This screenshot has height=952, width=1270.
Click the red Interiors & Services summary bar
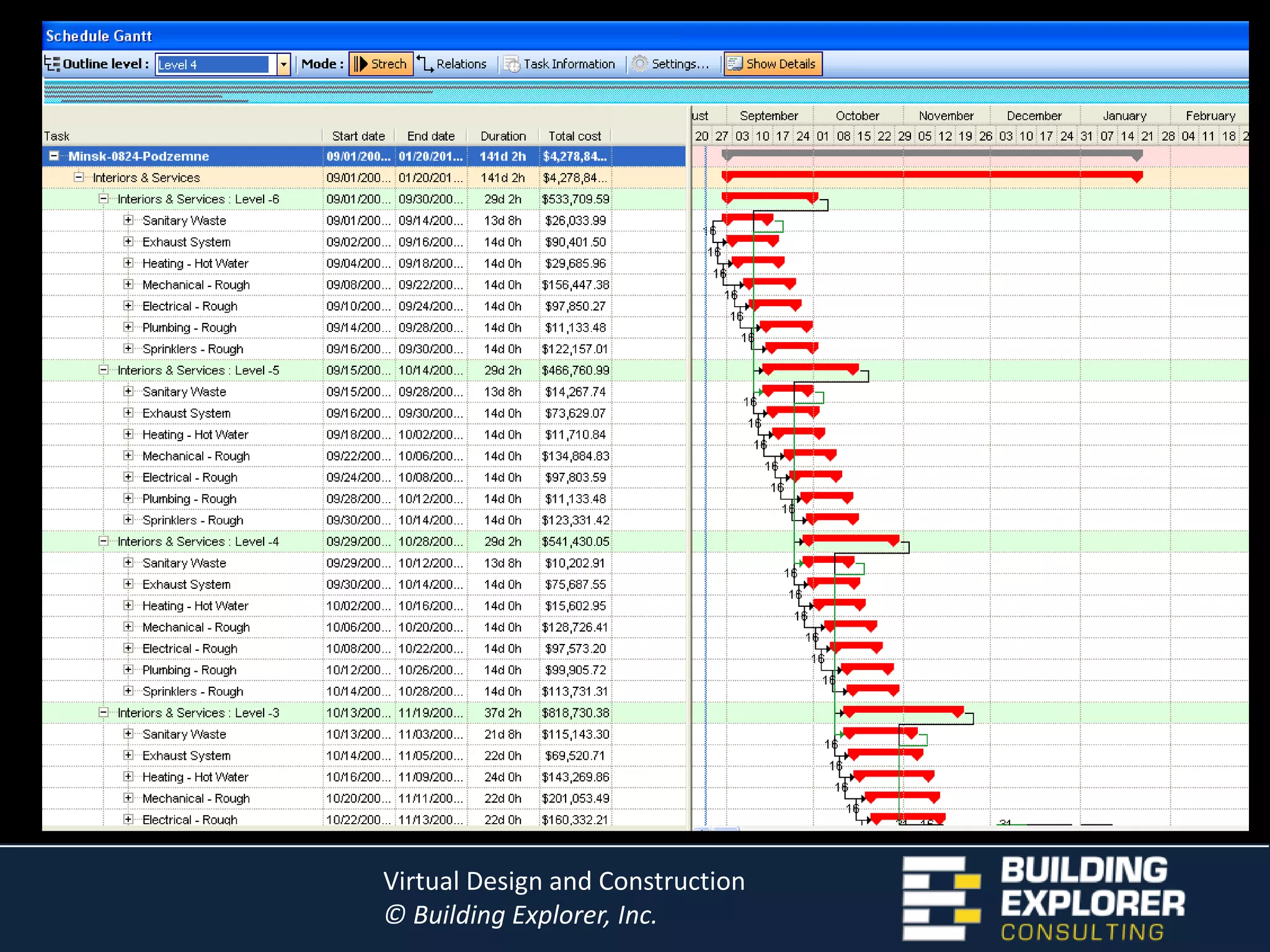click(932, 176)
